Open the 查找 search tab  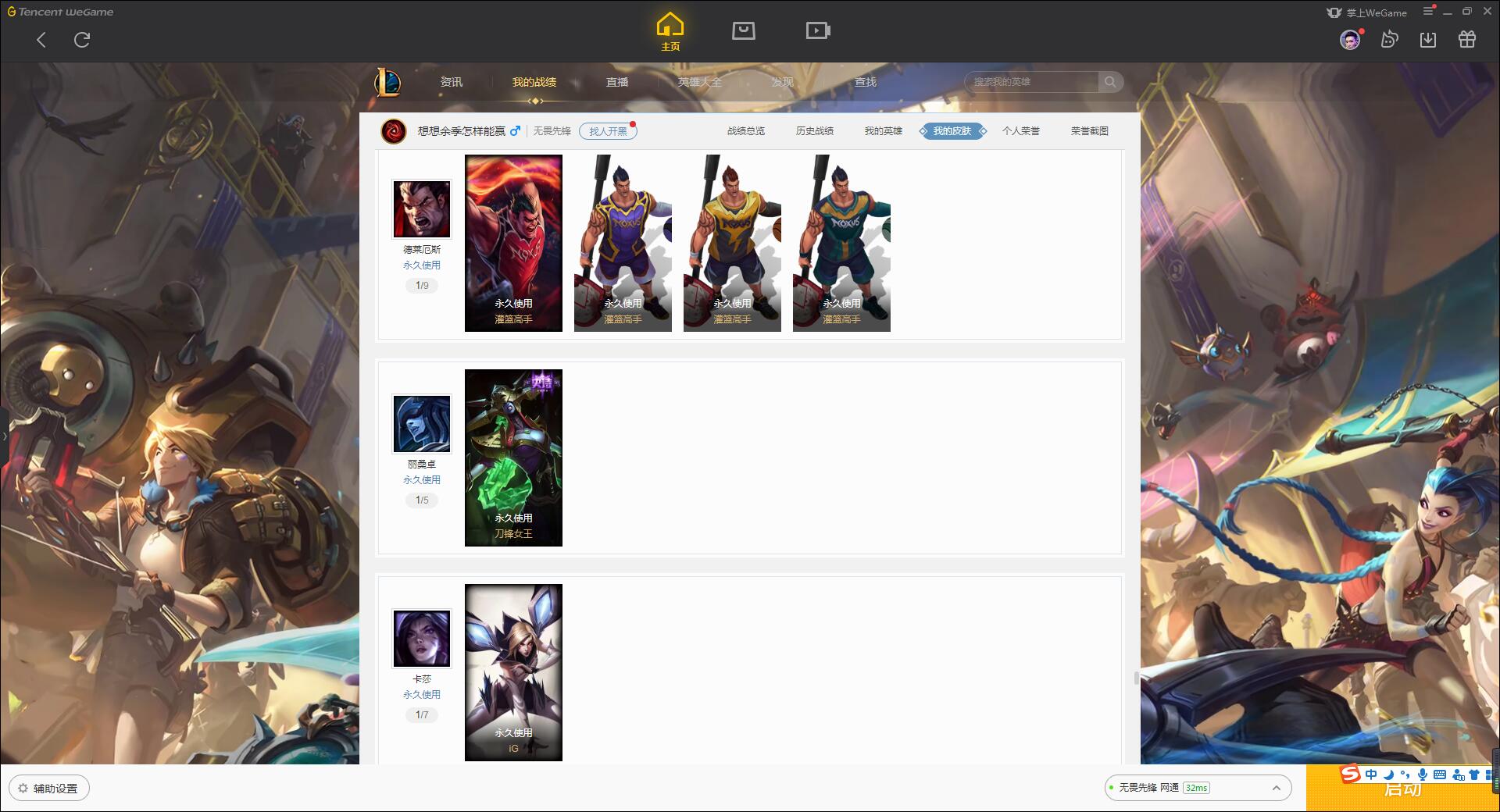click(866, 82)
